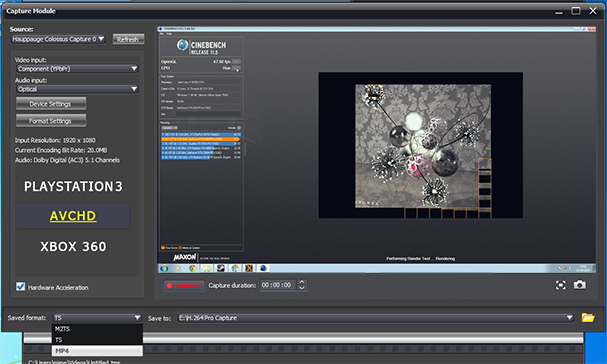Click 'Current Encoding Bit Rate: 20.0MB' text
This screenshot has width=607, height=364.
[61, 150]
